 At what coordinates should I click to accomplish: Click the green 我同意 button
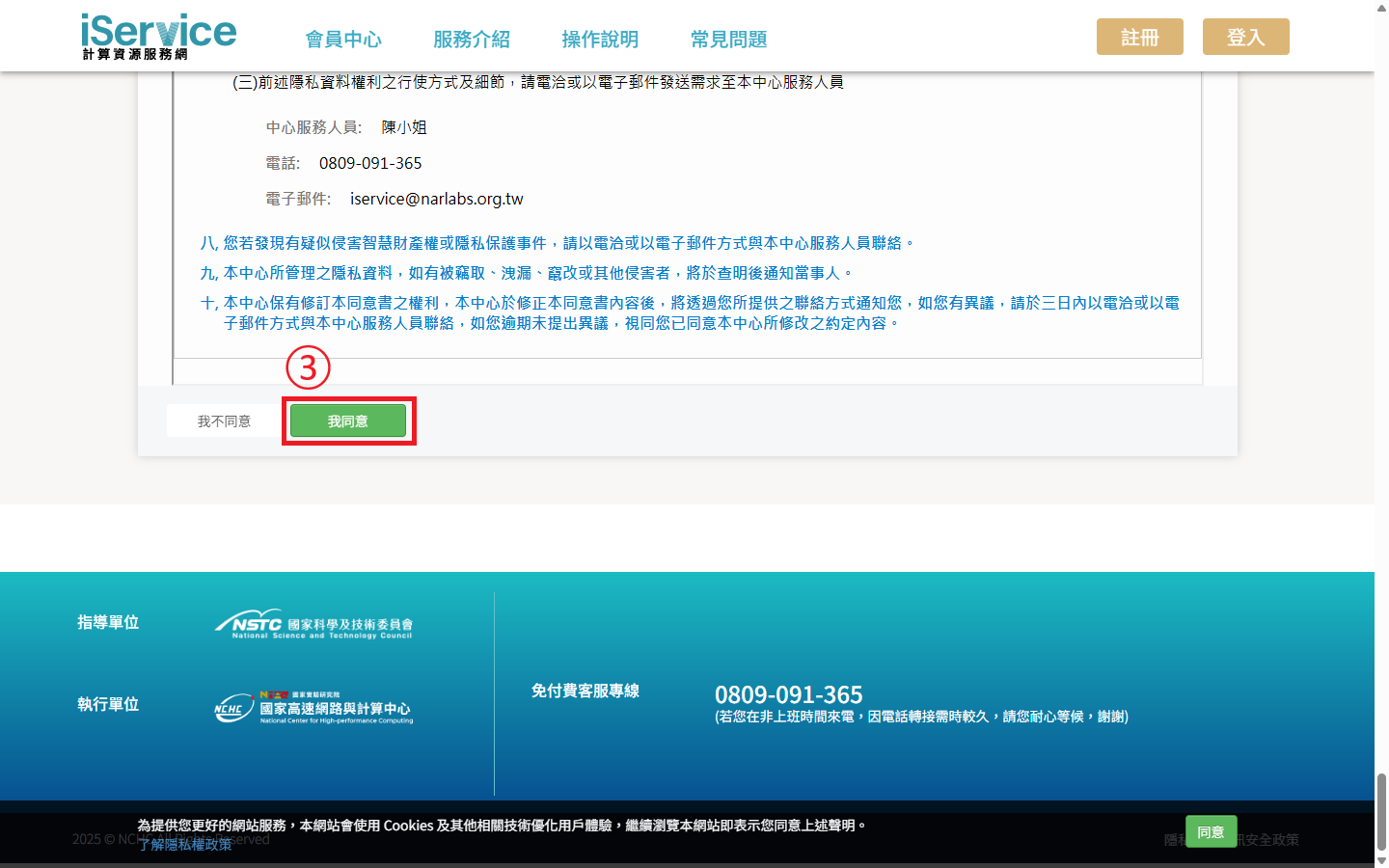[x=348, y=421]
